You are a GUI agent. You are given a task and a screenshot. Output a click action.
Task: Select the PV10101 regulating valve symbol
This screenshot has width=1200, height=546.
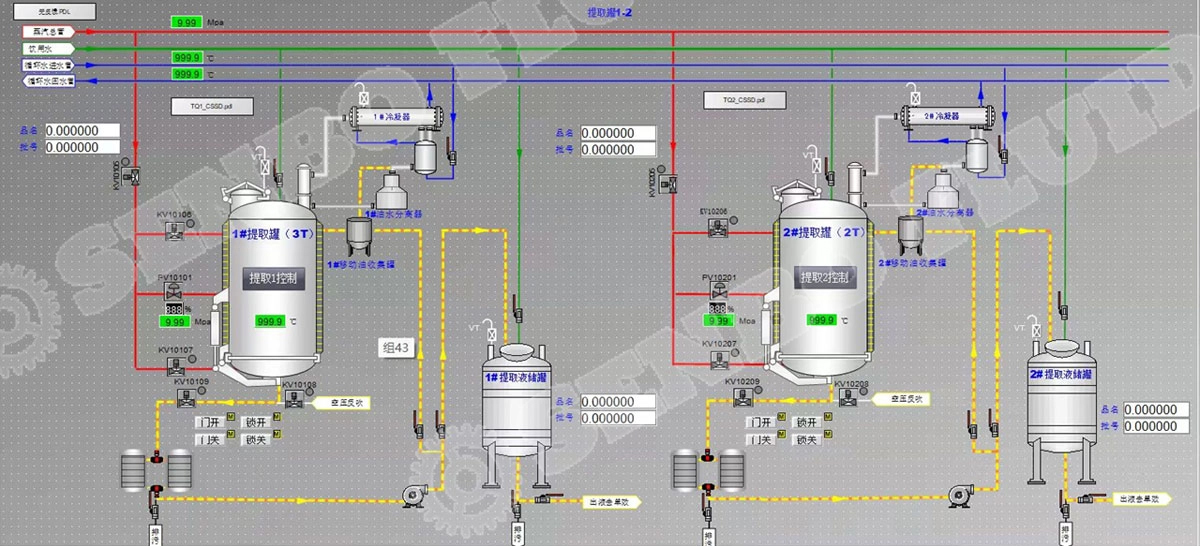(171, 293)
